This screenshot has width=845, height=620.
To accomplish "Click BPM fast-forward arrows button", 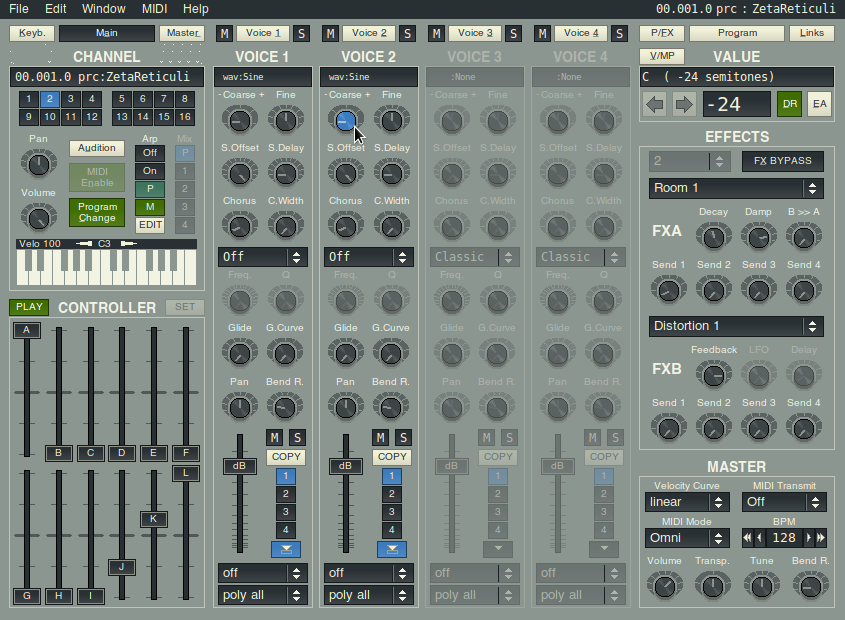I will (821, 538).
